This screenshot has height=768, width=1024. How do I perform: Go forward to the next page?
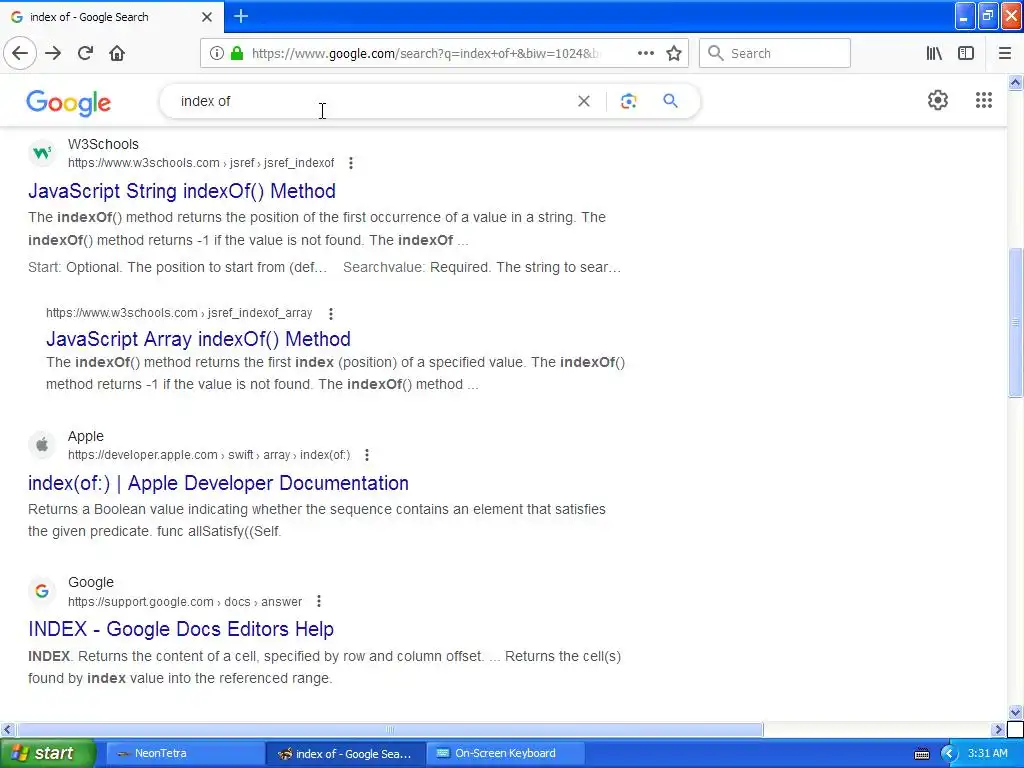point(53,53)
